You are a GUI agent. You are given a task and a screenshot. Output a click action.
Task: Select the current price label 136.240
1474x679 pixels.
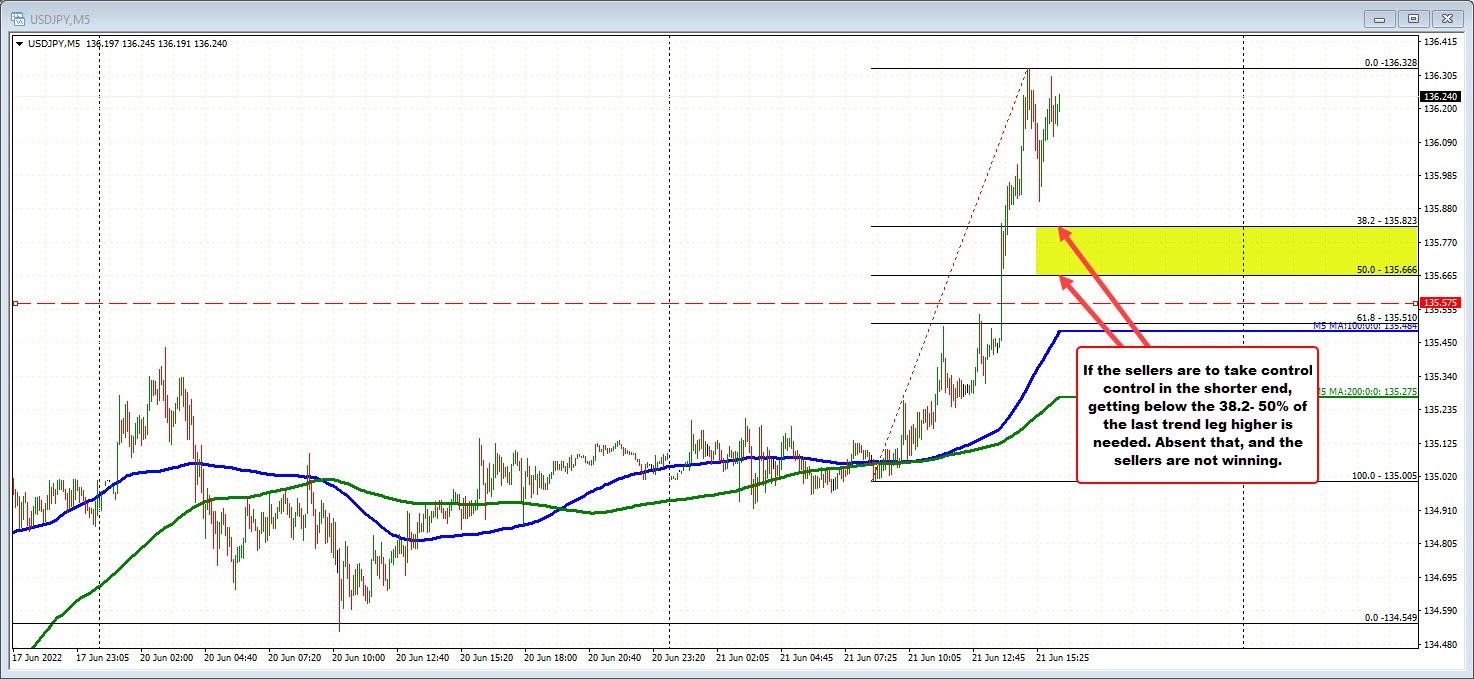coord(1440,97)
